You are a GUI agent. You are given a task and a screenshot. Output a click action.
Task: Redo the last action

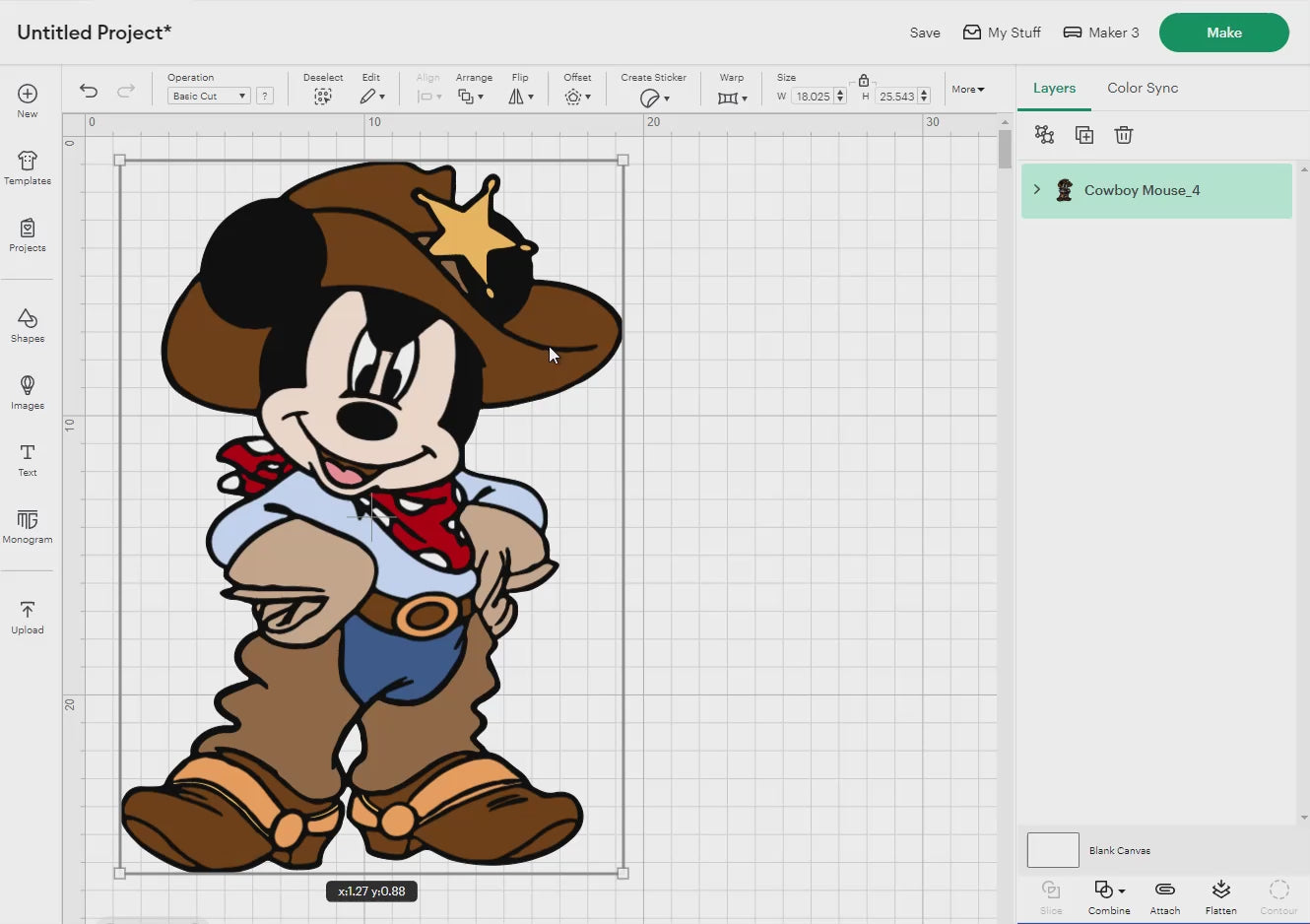(x=126, y=91)
